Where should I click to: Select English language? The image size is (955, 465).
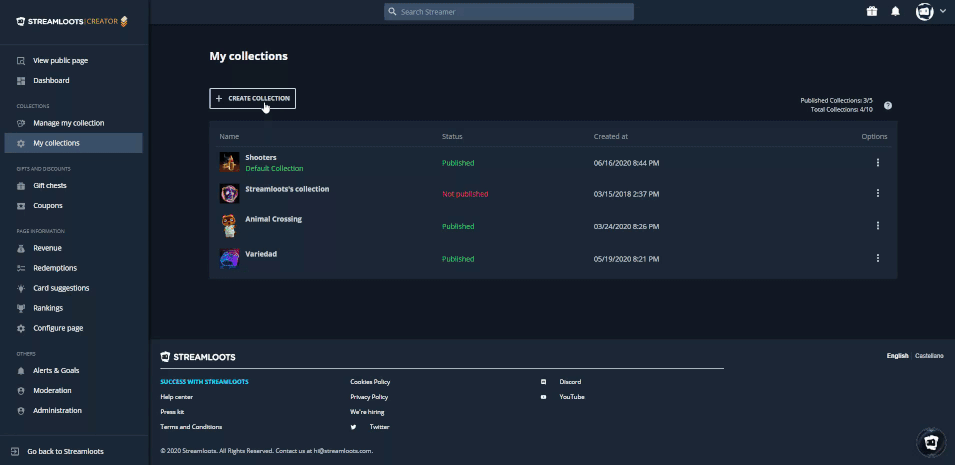(897, 356)
